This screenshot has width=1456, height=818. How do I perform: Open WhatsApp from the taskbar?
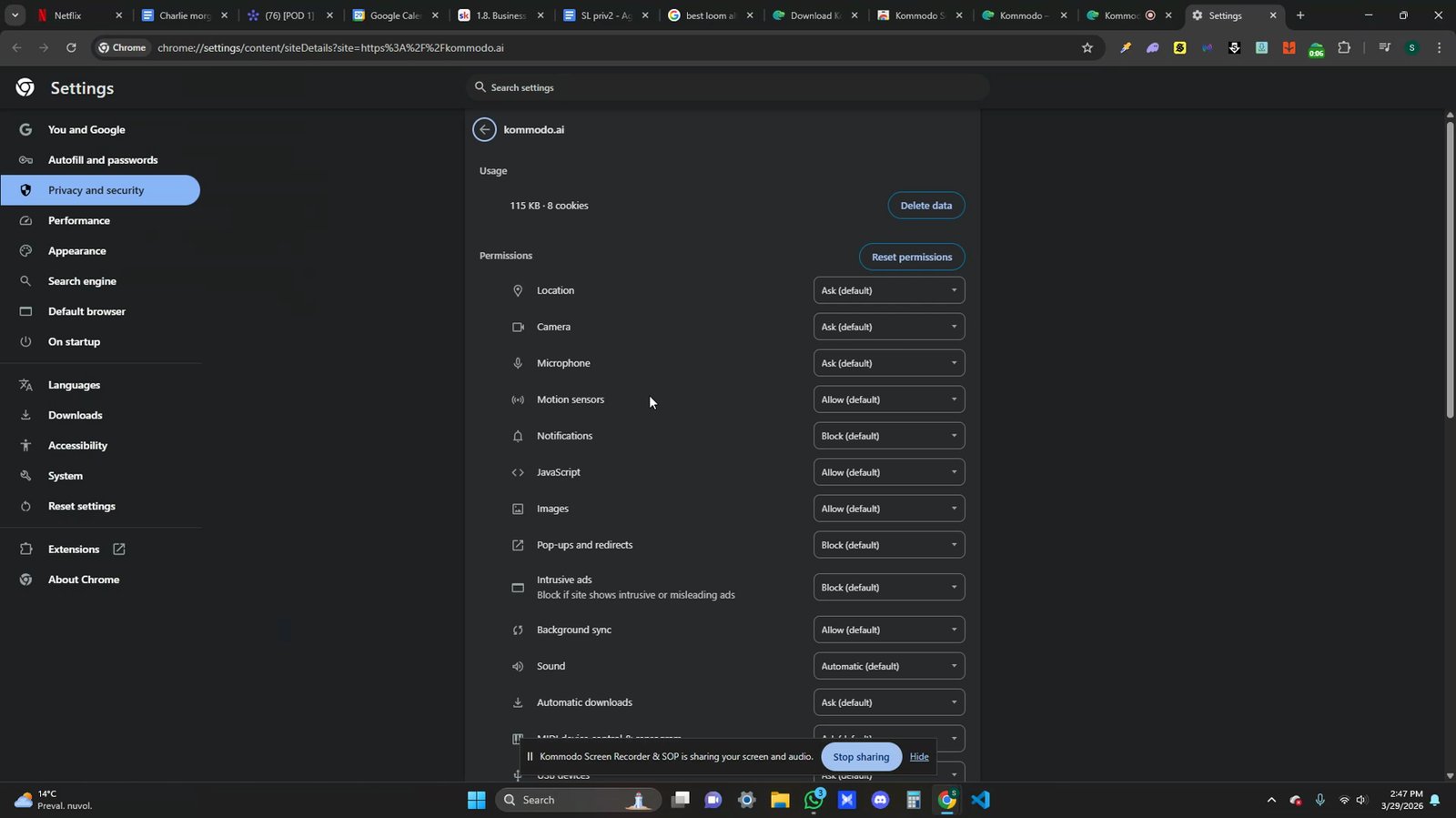[x=814, y=800]
